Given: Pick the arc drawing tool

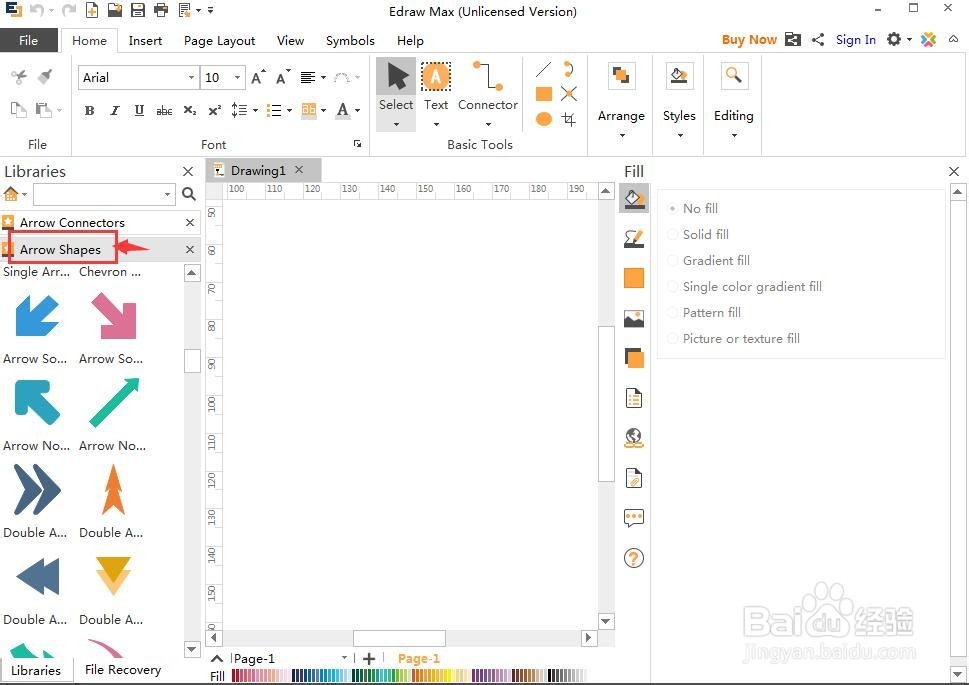Looking at the screenshot, I should [x=569, y=69].
